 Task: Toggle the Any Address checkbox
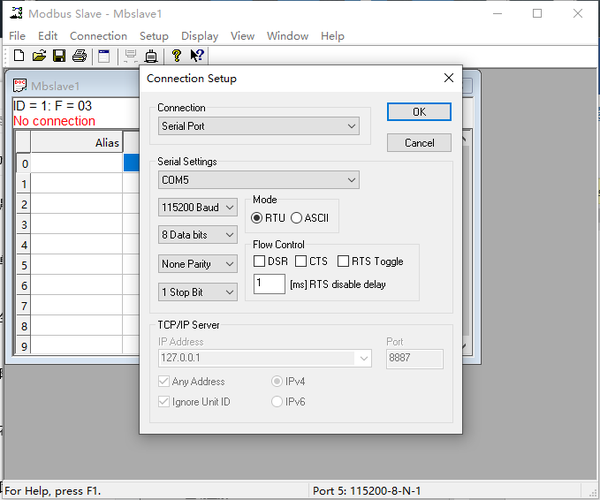164,381
